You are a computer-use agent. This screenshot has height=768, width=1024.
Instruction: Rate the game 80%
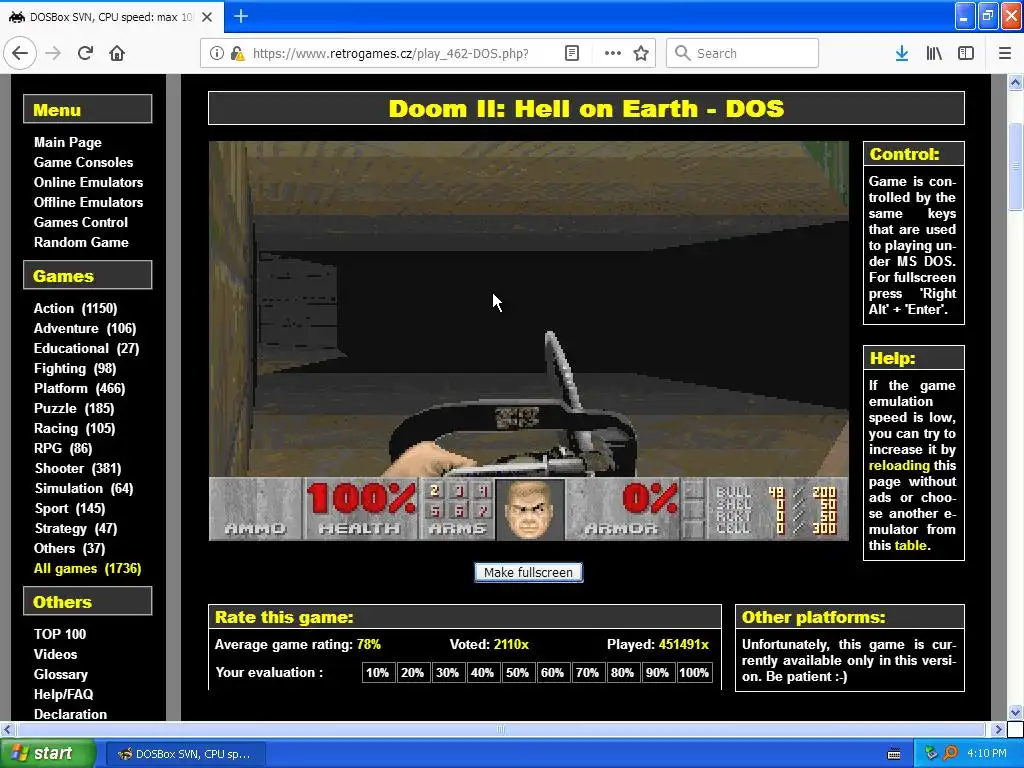(622, 673)
